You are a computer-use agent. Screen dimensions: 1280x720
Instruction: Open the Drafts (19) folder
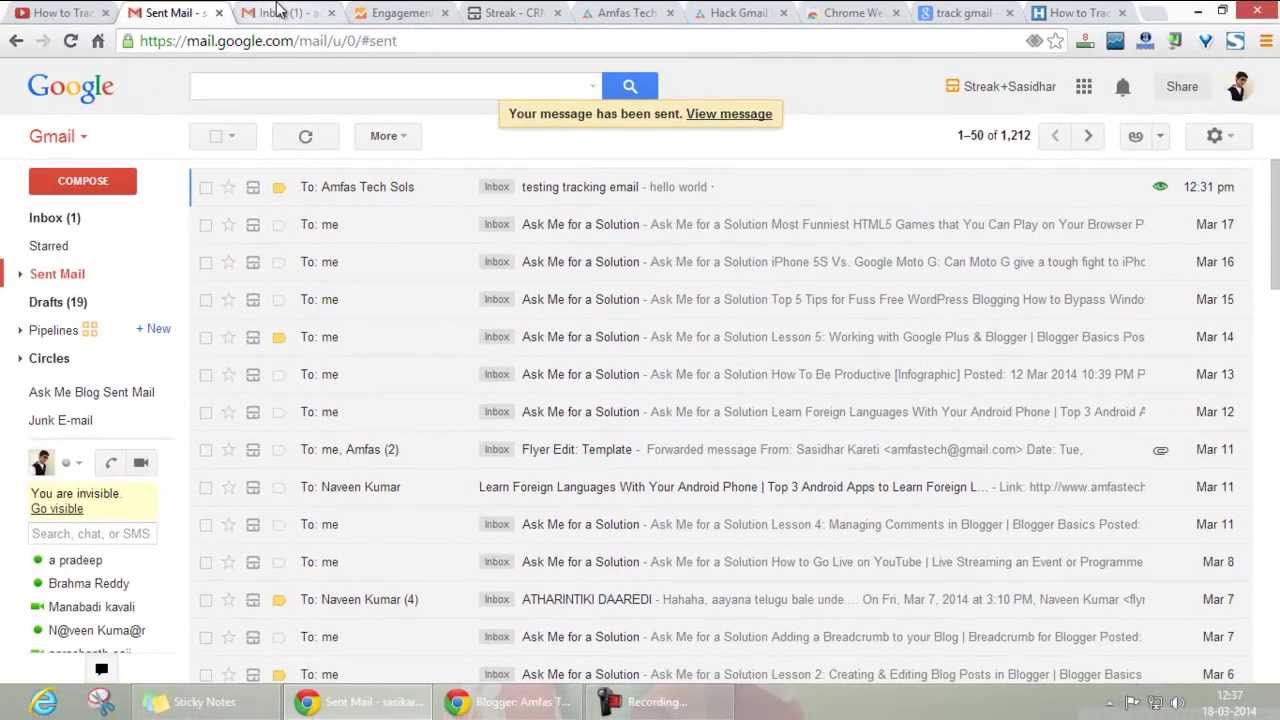click(58, 302)
